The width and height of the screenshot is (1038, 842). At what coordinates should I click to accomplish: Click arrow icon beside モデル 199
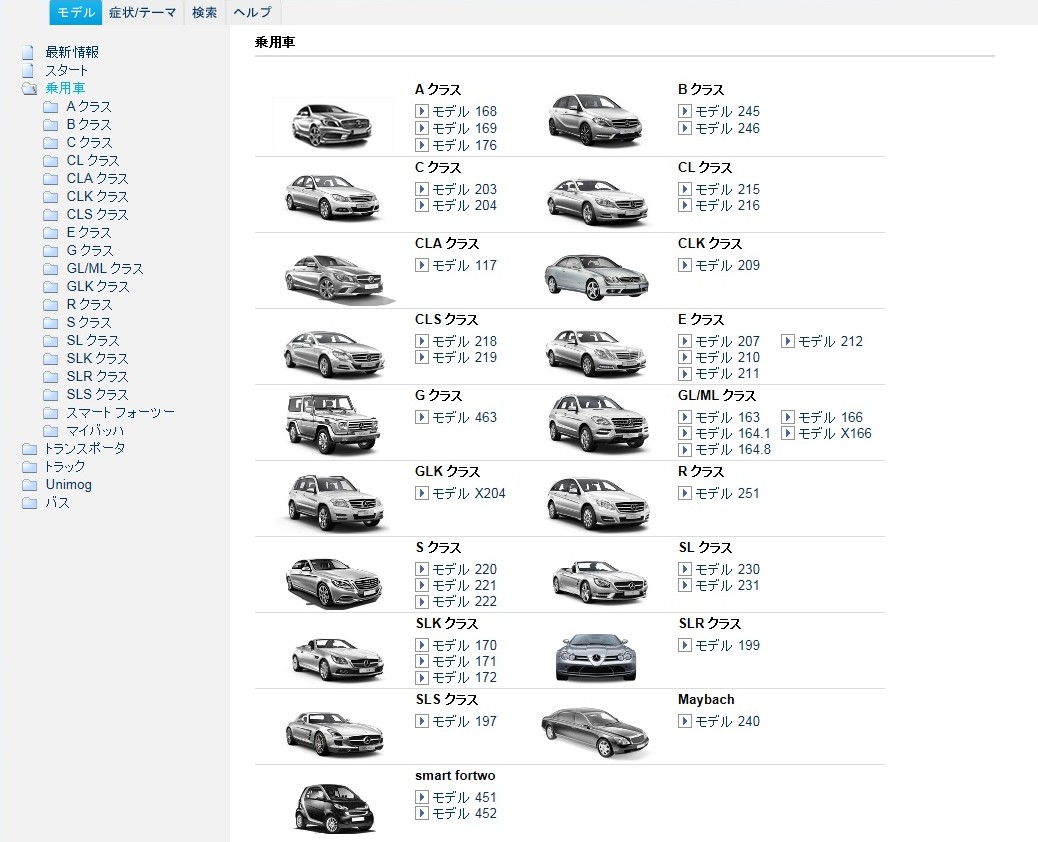[x=684, y=645]
